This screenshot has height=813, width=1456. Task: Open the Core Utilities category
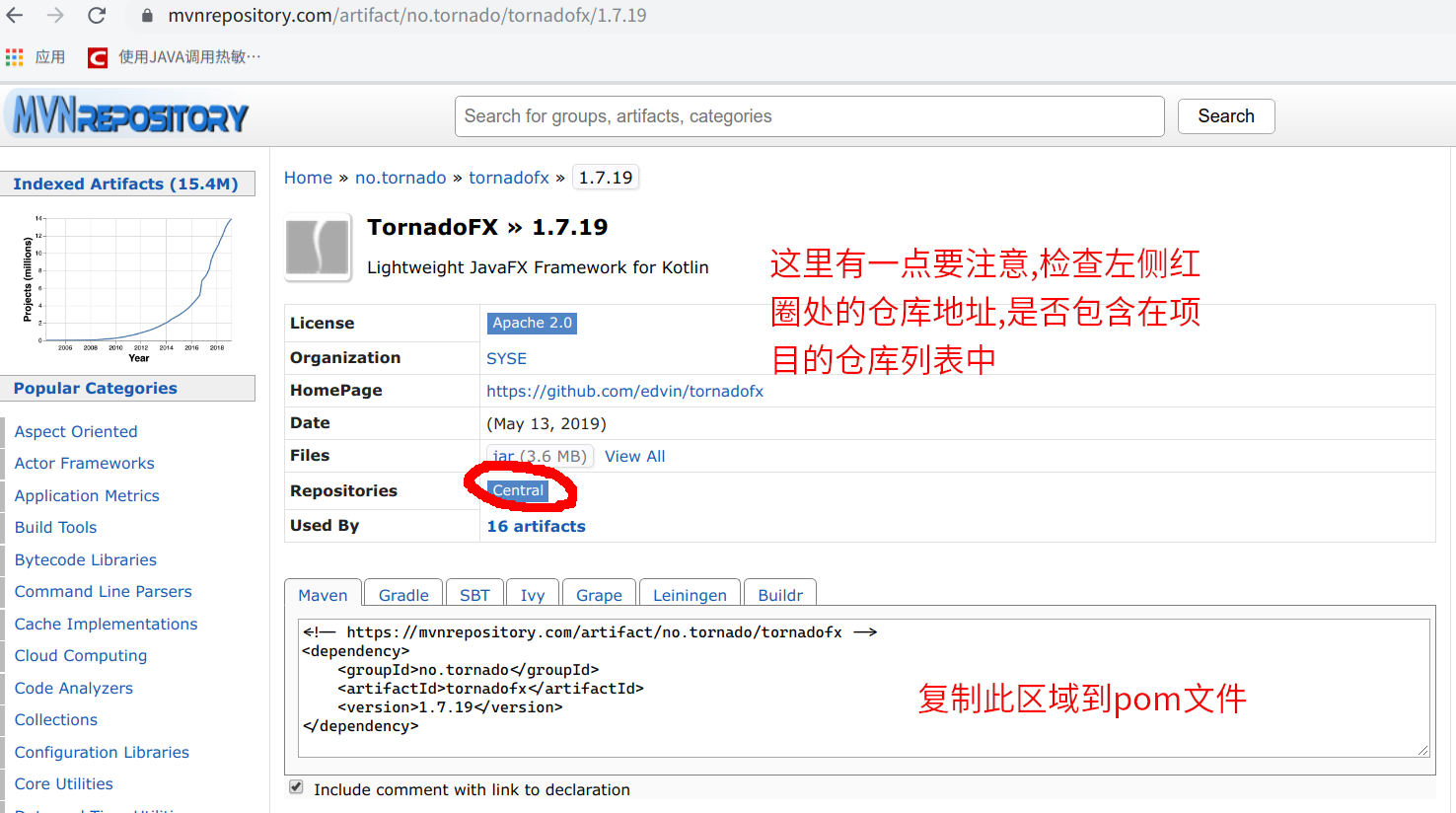pos(63,783)
